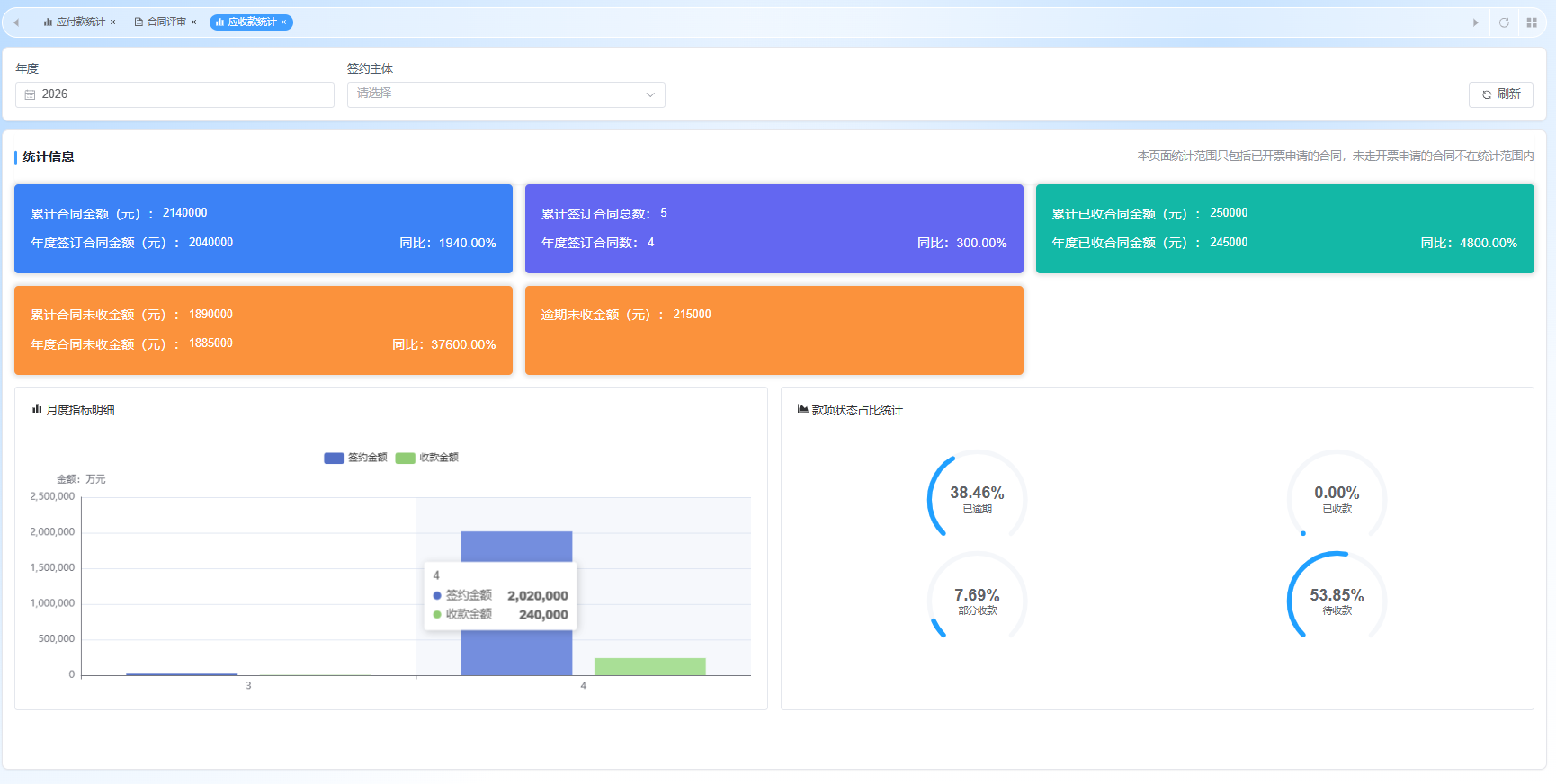Open the 年度 year picker showing 2026
This screenshot has height=784, width=1556.
[x=174, y=94]
